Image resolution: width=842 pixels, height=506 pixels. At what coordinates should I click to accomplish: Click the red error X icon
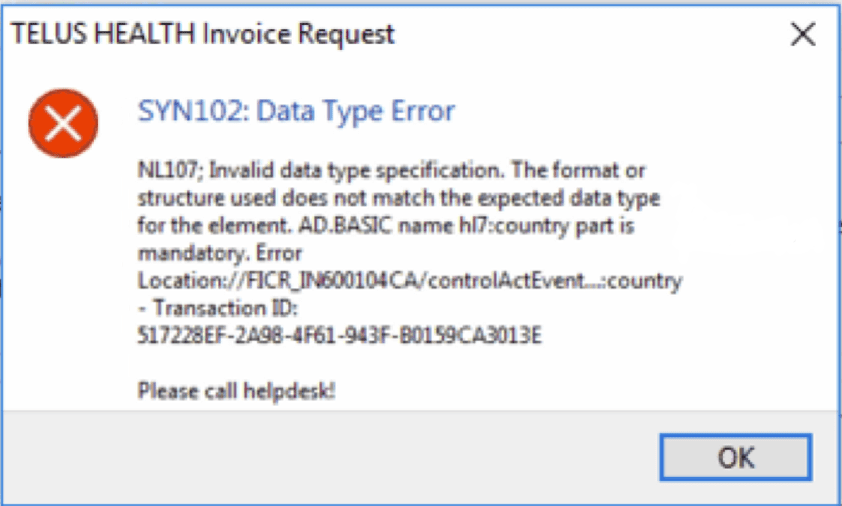[x=63, y=125]
